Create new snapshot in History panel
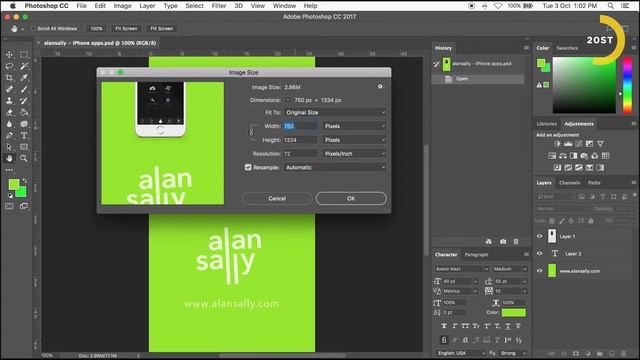 click(503, 242)
